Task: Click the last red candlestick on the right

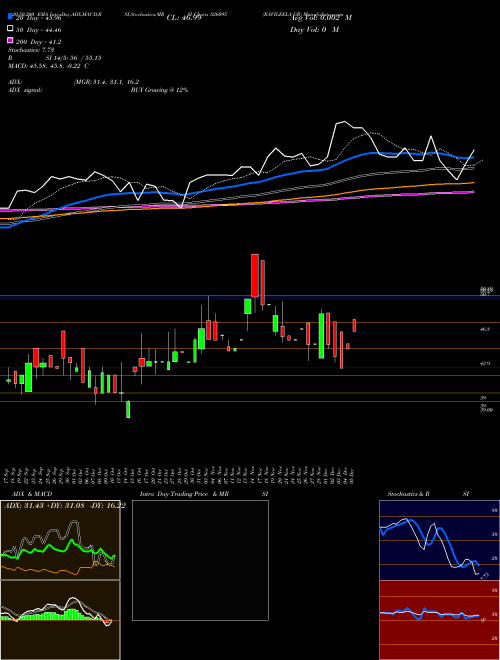Action: point(354,325)
